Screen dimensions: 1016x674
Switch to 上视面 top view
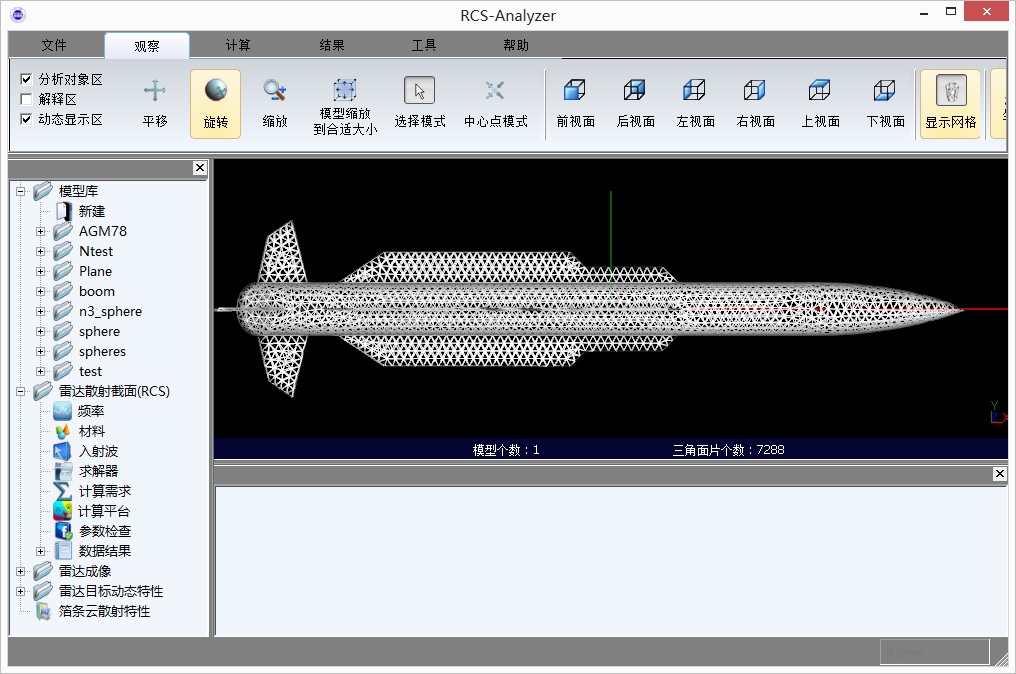[x=820, y=104]
